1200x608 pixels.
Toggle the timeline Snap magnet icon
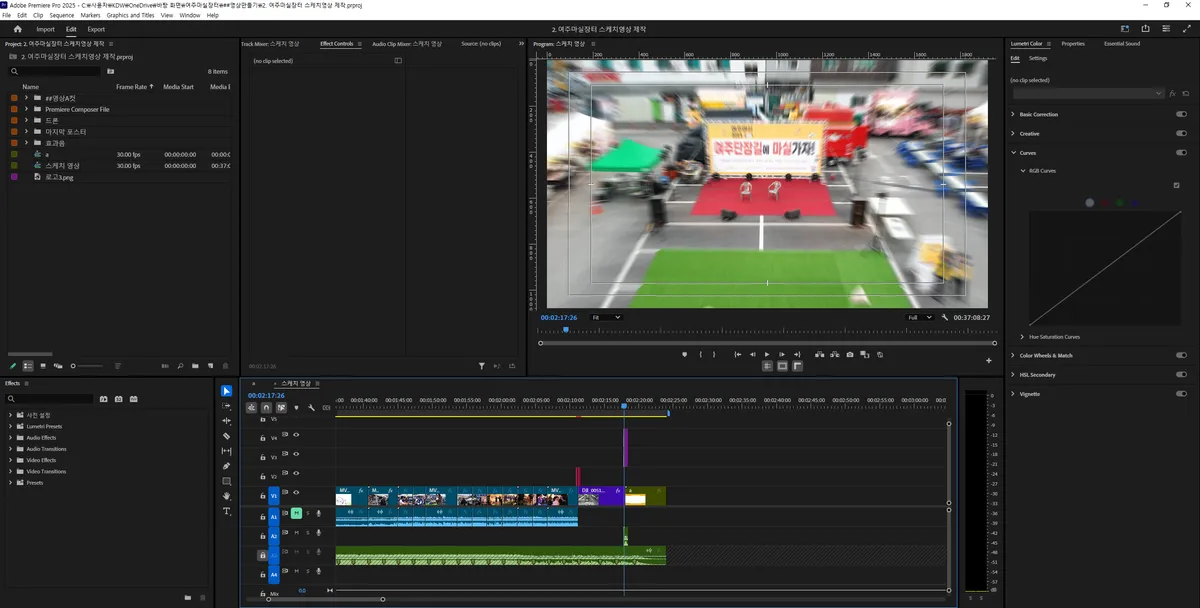tap(266, 408)
